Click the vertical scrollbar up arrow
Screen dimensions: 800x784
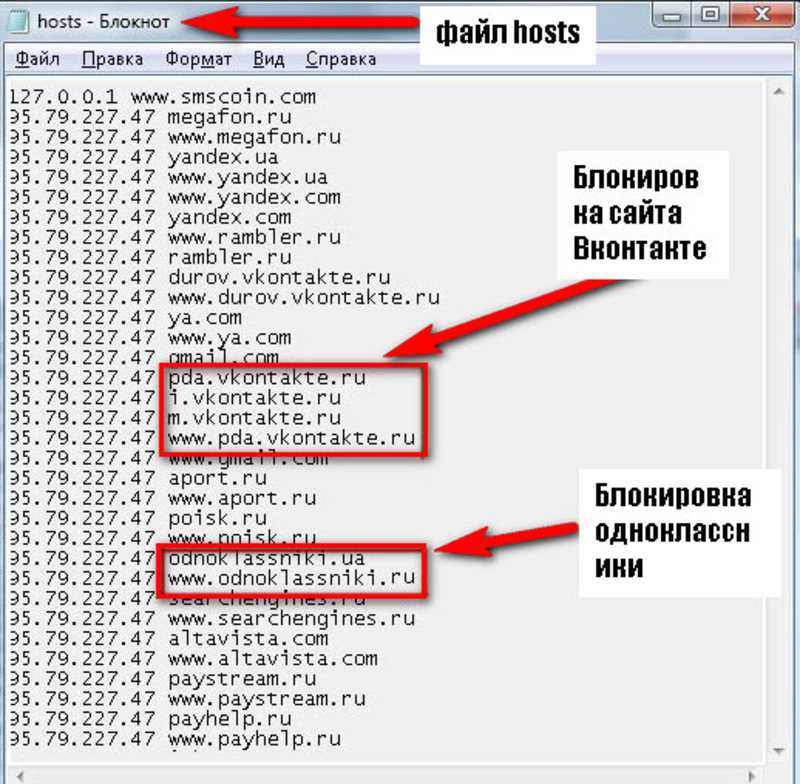(x=778, y=92)
